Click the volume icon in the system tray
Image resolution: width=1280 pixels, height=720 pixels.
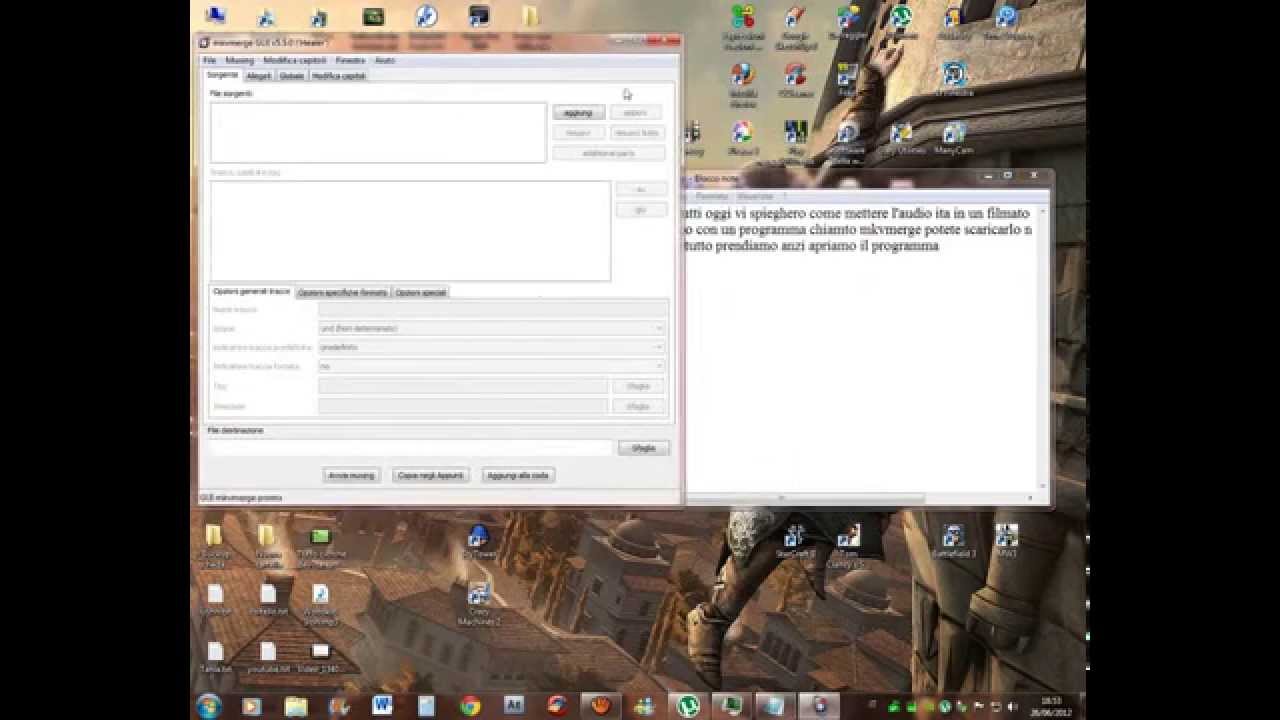1012,706
